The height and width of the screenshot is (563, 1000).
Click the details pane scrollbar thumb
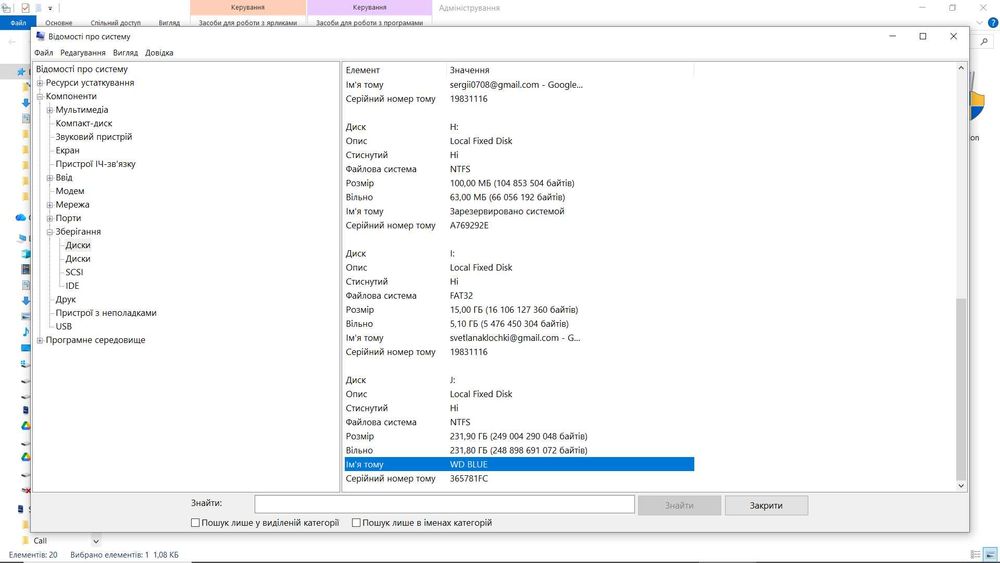961,389
